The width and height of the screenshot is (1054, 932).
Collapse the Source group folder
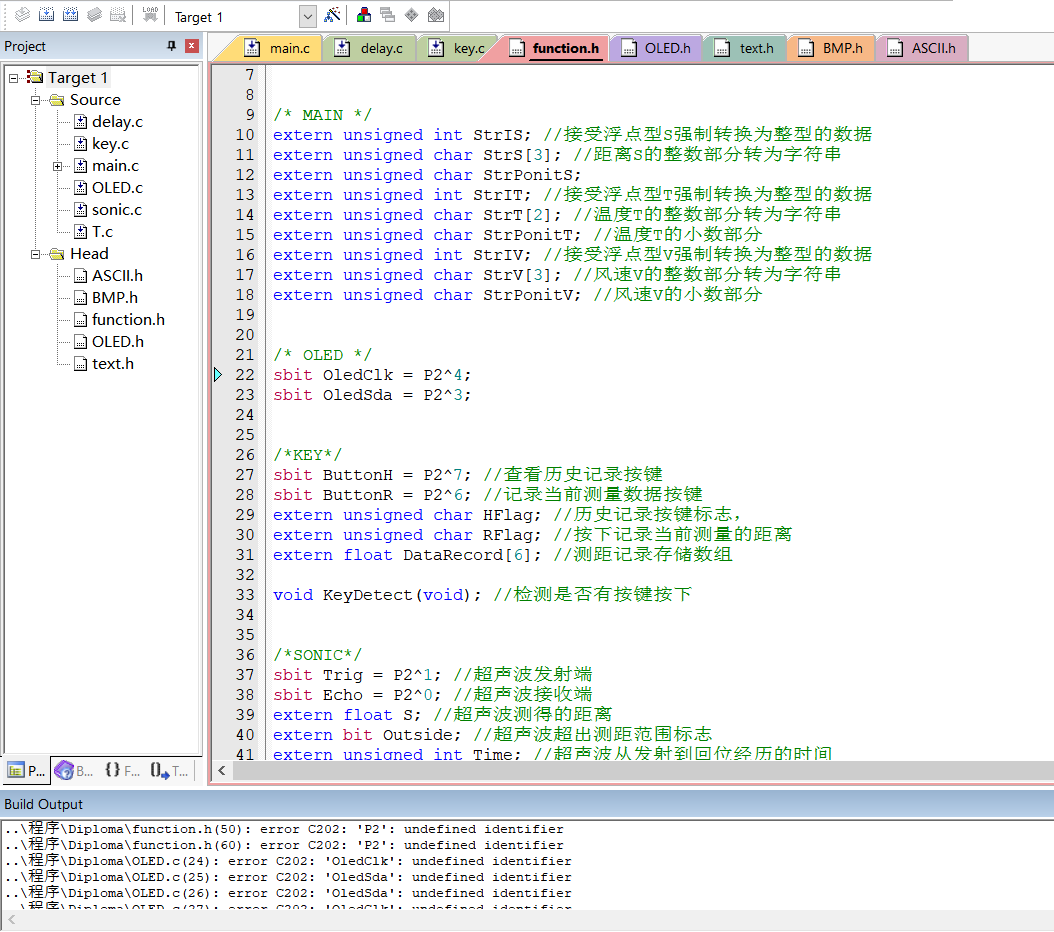35,100
